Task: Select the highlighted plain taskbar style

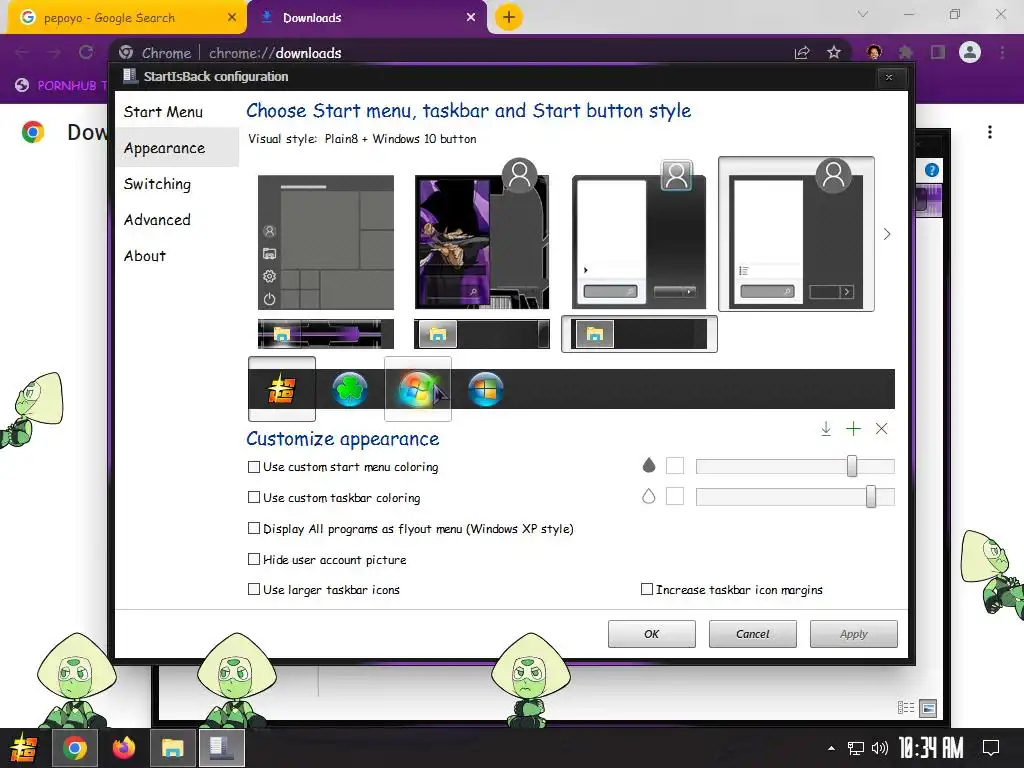Action: [639, 334]
